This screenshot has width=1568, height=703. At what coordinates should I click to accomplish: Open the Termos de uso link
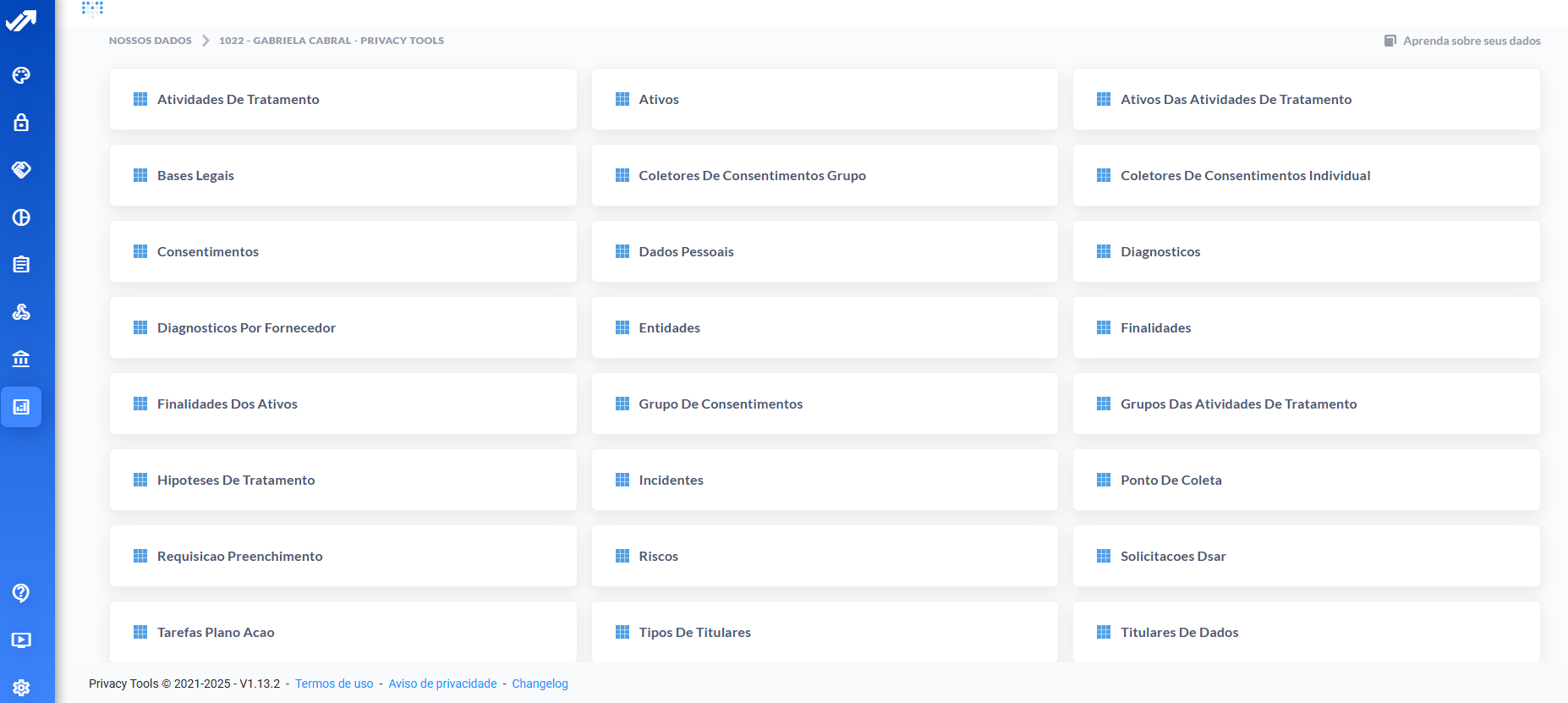coord(334,684)
